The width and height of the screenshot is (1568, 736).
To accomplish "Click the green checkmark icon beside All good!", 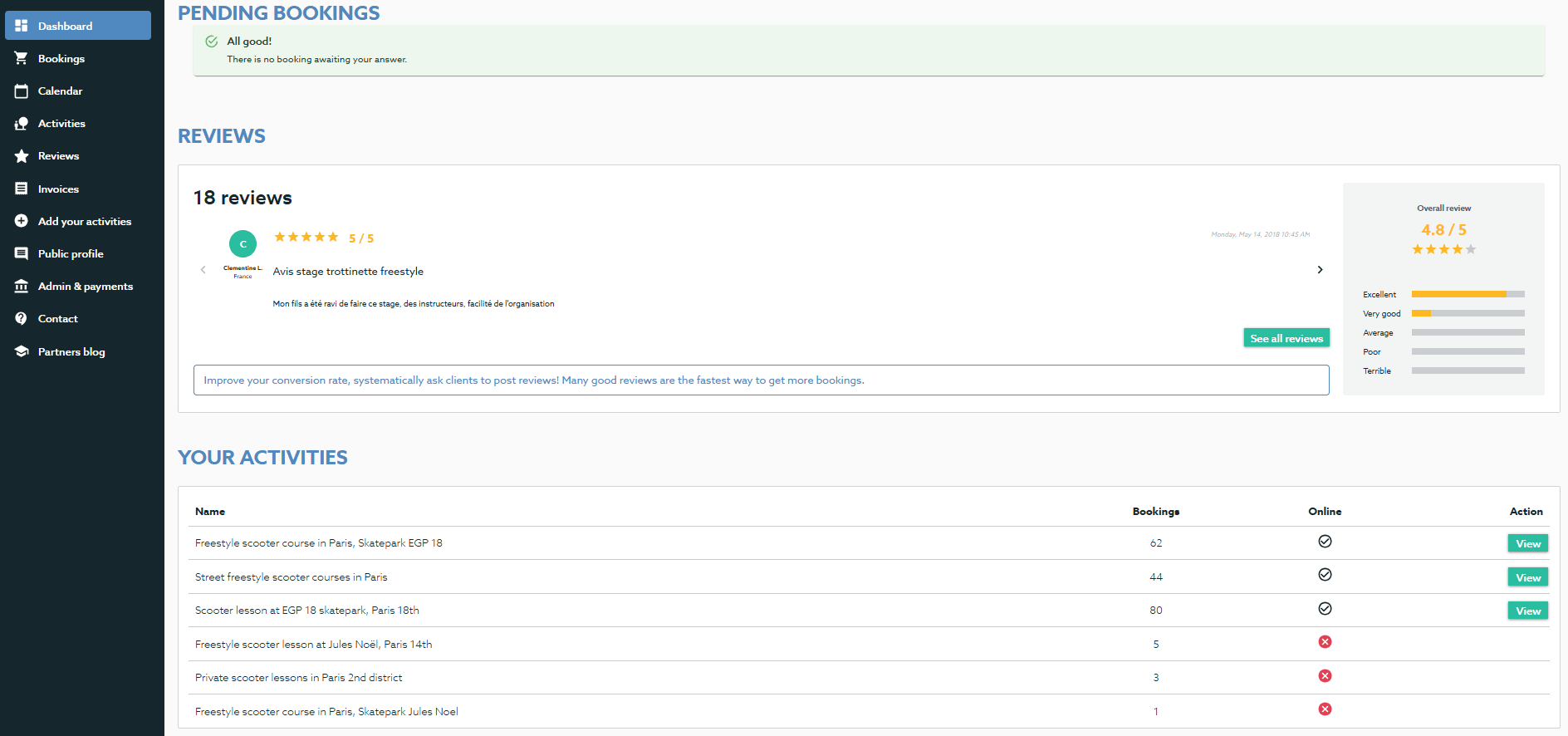I will (212, 42).
